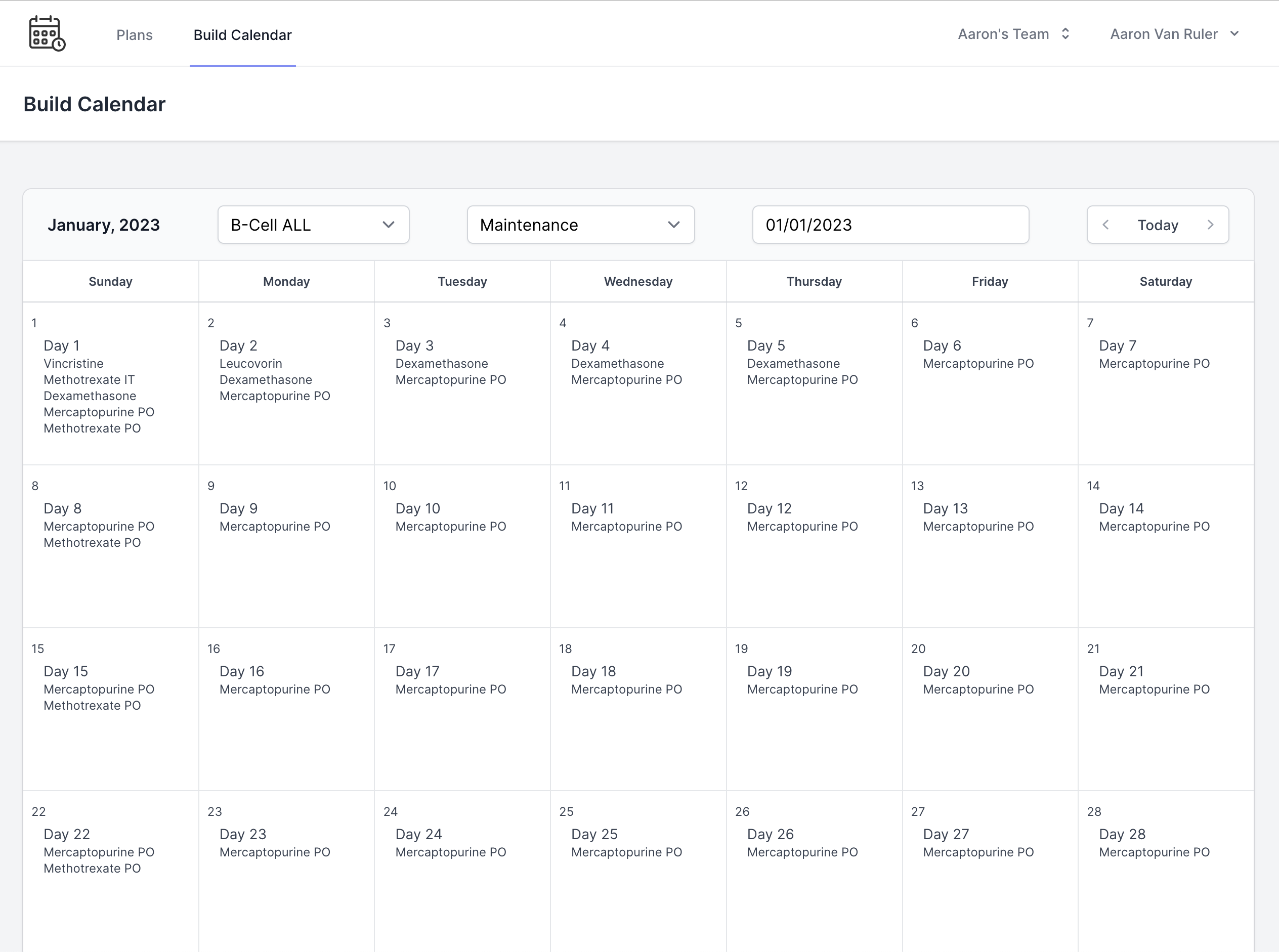Click the next month arrow
The width and height of the screenshot is (1279, 952).
pyautogui.click(x=1210, y=225)
